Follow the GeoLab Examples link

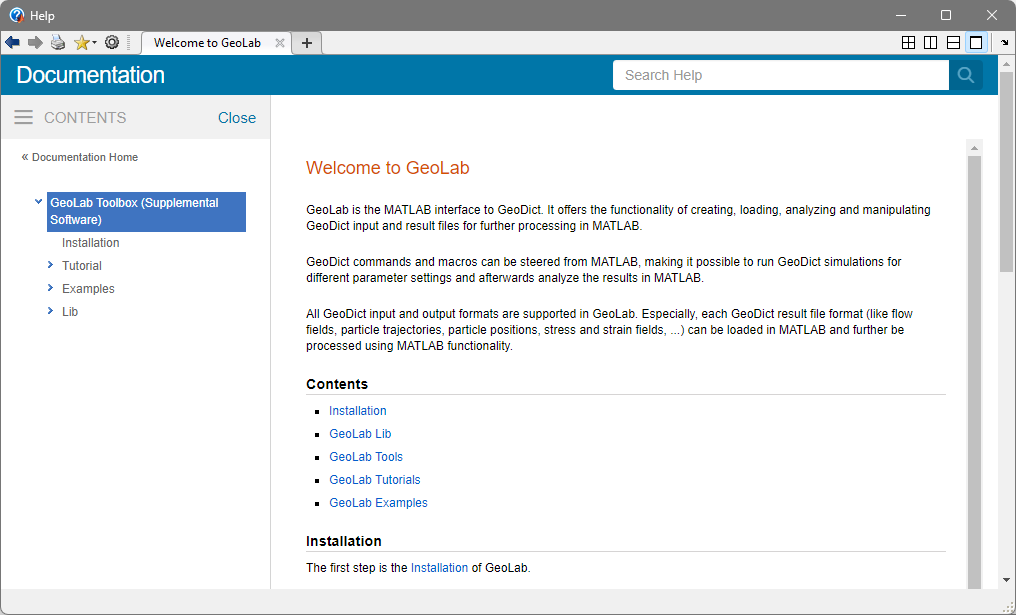pyautogui.click(x=378, y=503)
